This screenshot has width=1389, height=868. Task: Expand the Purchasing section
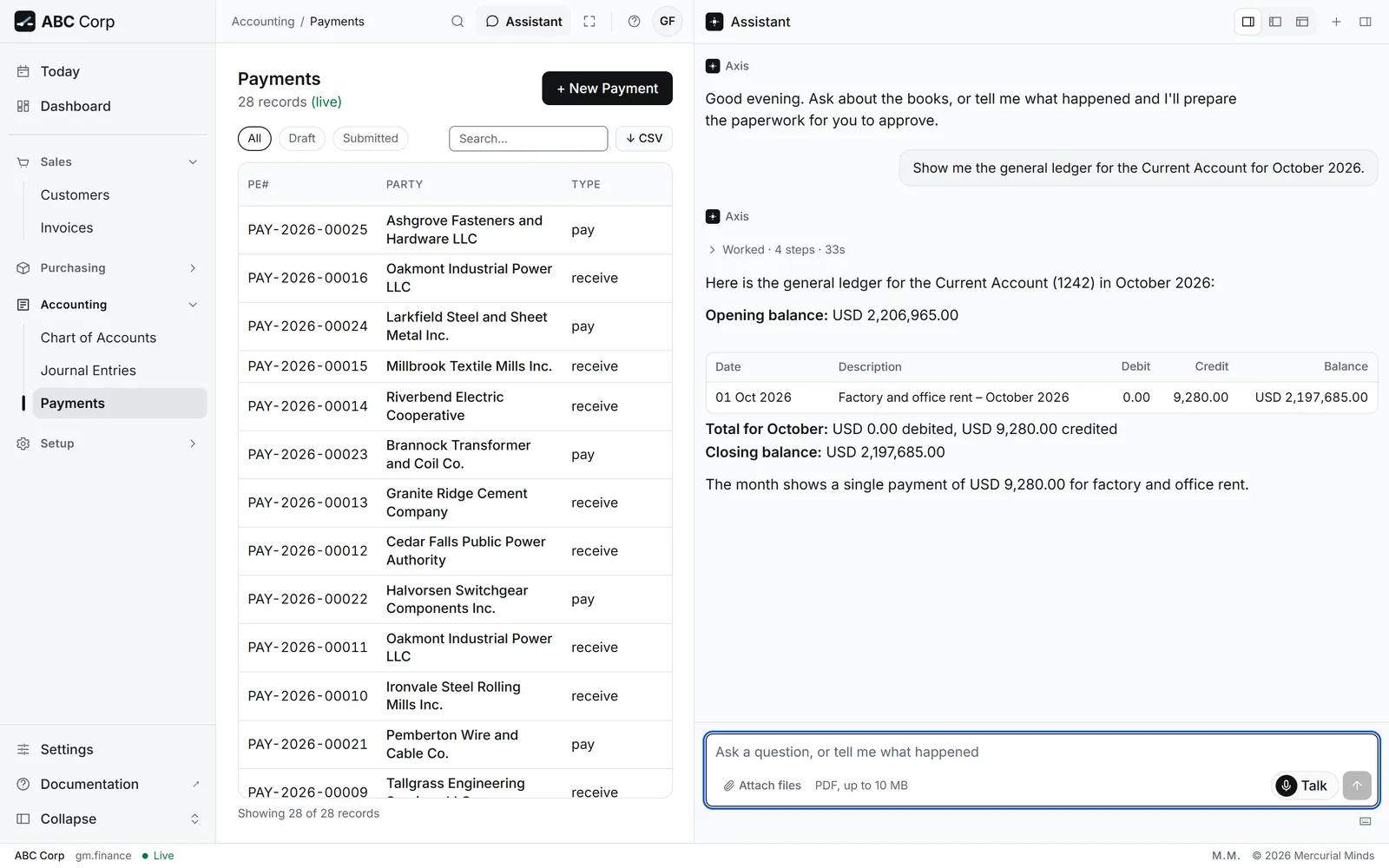click(x=108, y=268)
